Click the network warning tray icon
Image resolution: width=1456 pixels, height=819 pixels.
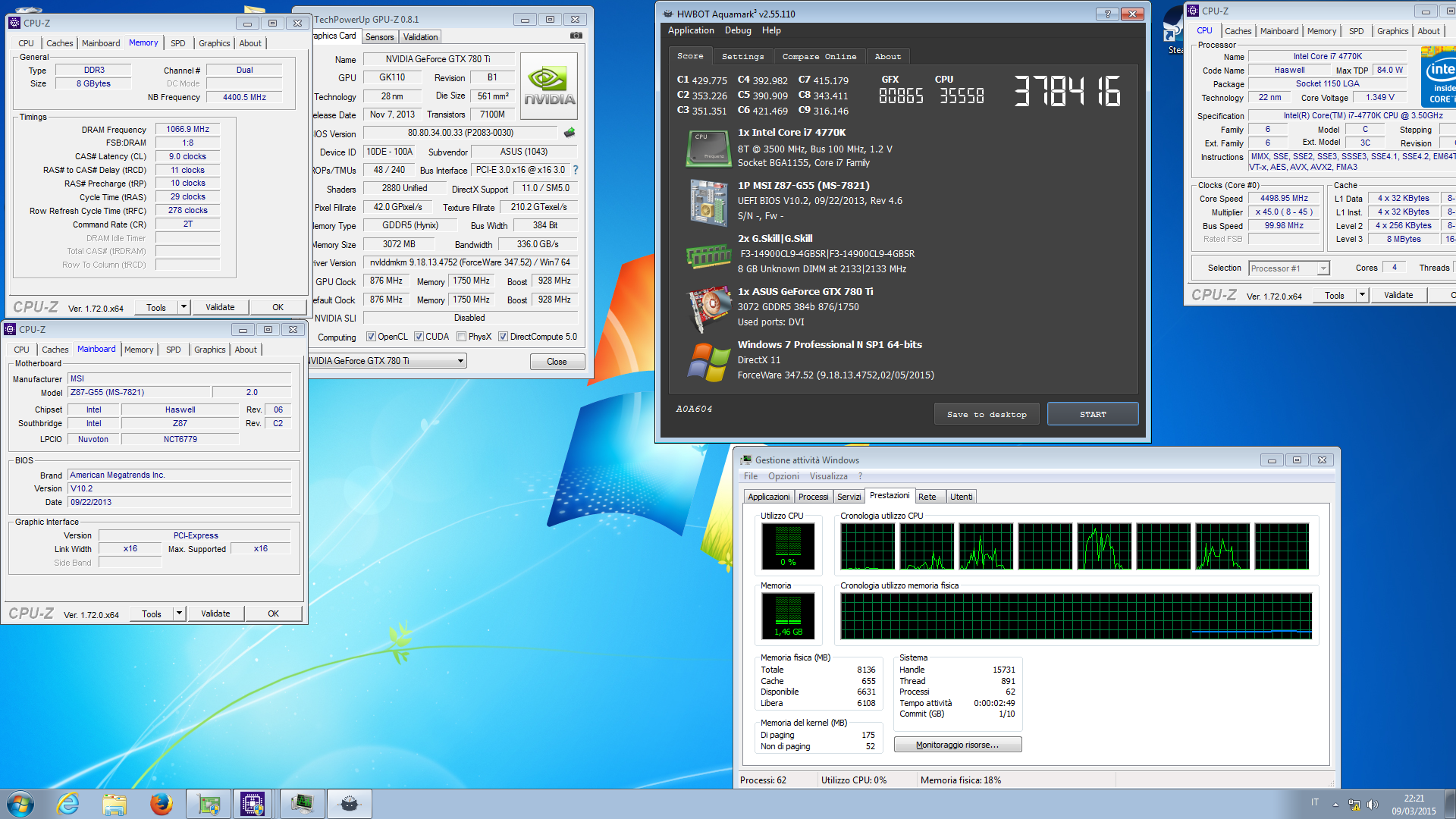tap(1354, 804)
